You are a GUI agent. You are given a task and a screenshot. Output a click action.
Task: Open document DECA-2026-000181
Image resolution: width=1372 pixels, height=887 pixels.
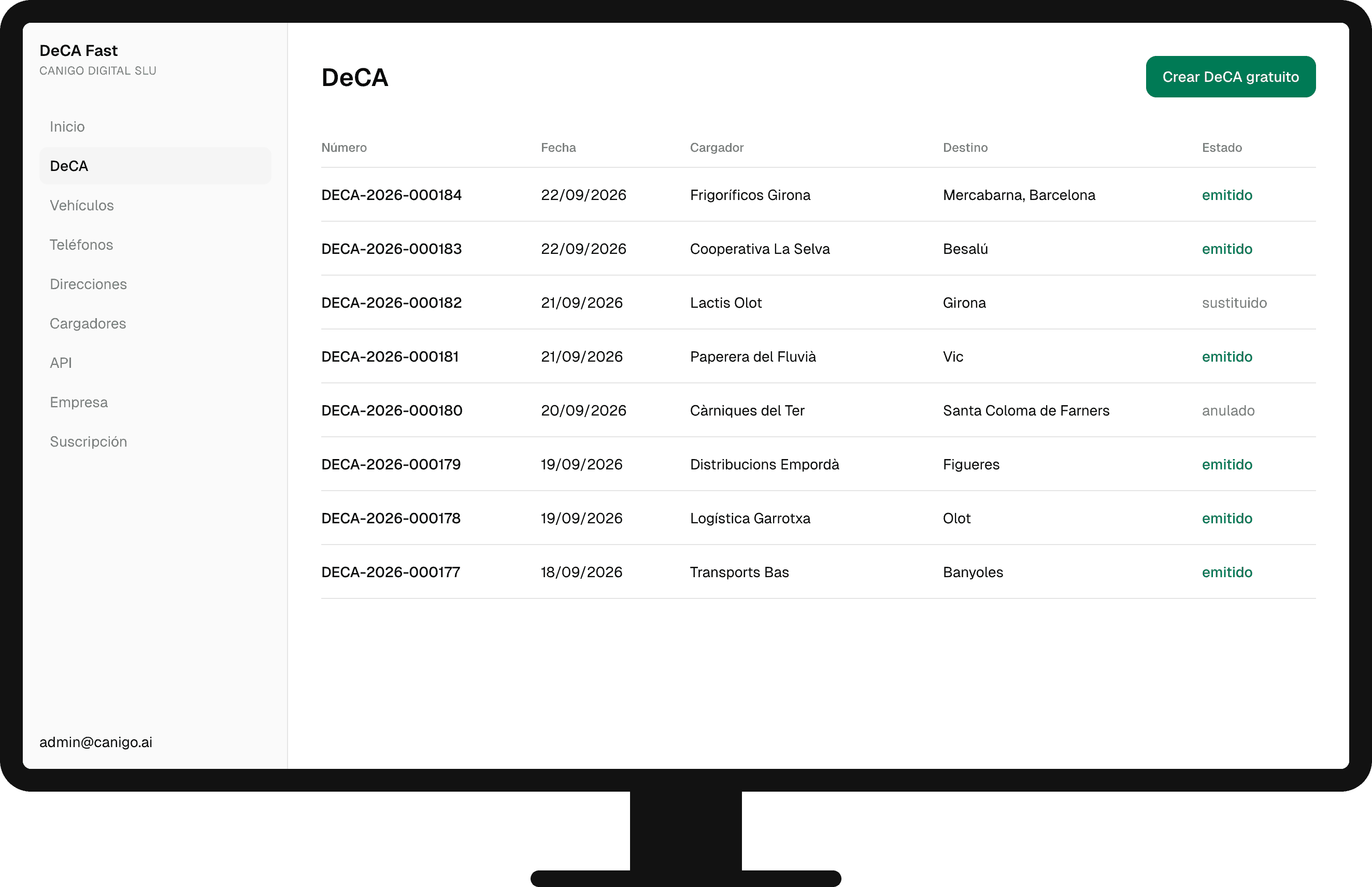pos(390,356)
